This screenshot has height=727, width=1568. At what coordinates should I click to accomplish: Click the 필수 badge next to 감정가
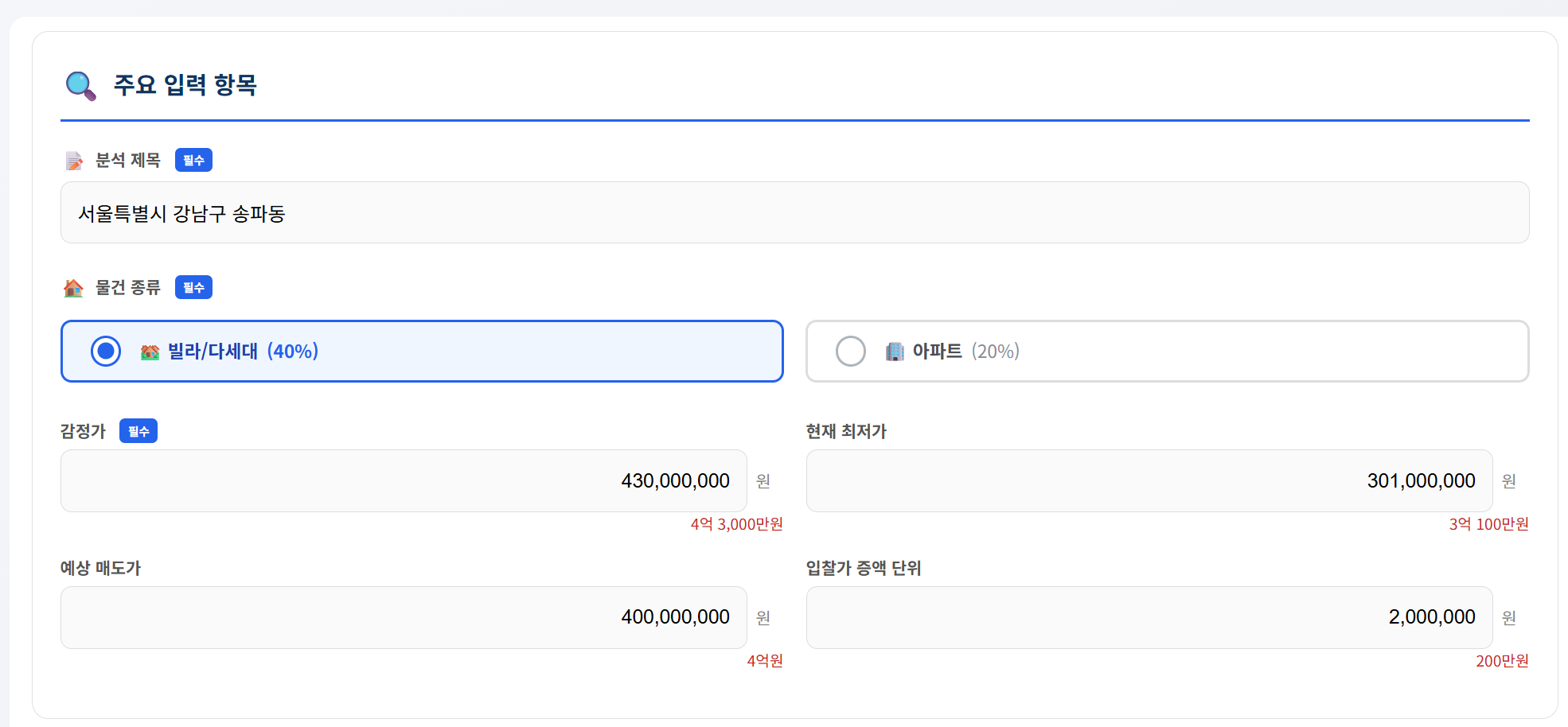coord(138,431)
